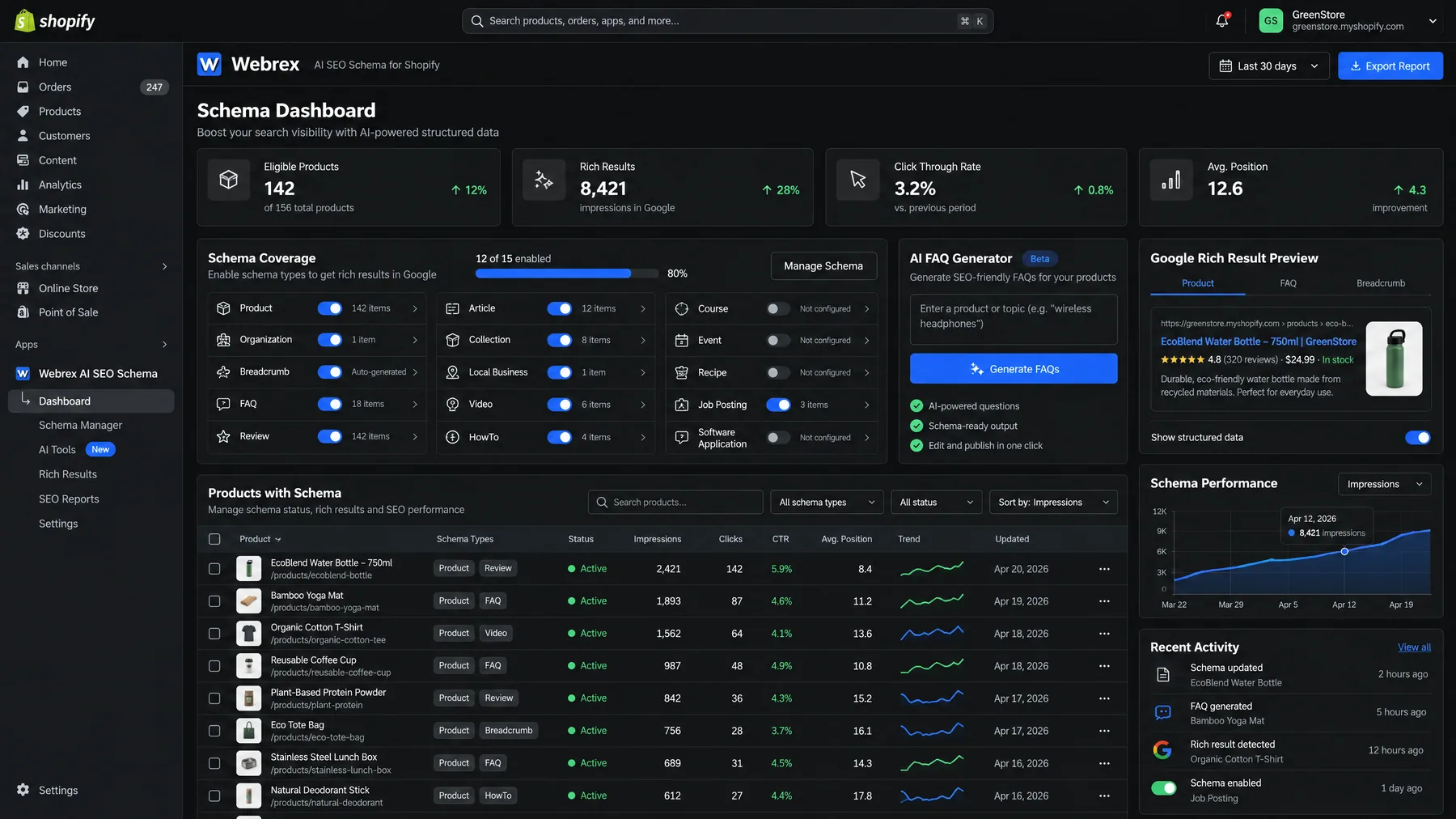Click the Google icon in Recent Activity
The width and height of the screenshot is (1456, 819).
(1162, 750)
